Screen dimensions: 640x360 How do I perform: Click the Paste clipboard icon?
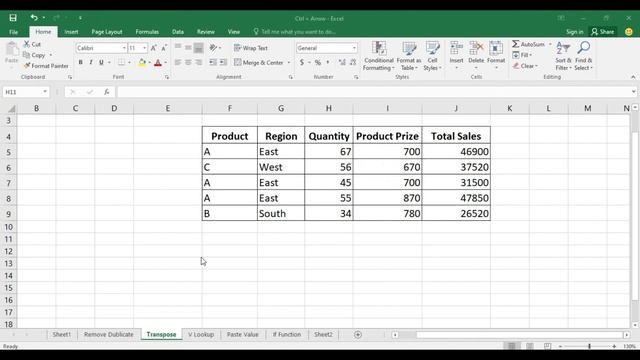point(12,50)
